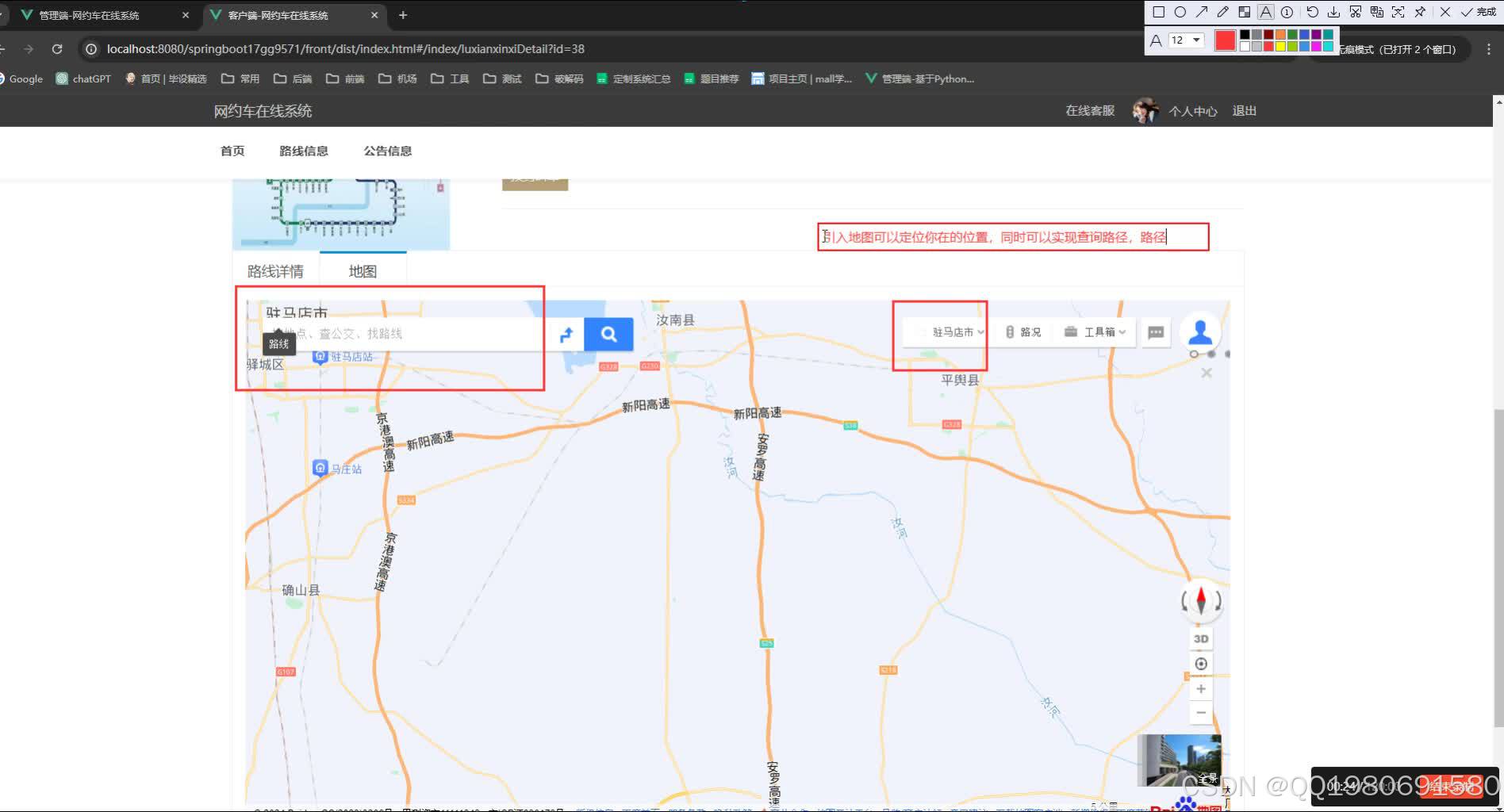
Task: Select the 地图 tab
Action: tap(363, 271)
